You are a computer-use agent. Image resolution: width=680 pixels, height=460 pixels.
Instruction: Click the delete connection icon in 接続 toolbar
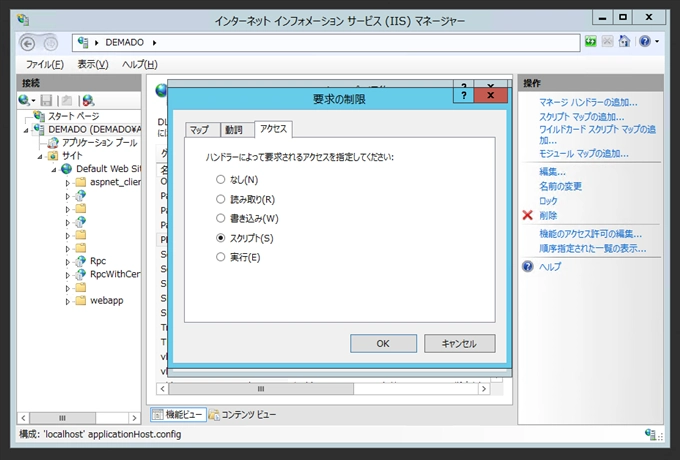(x=88, y=101)
